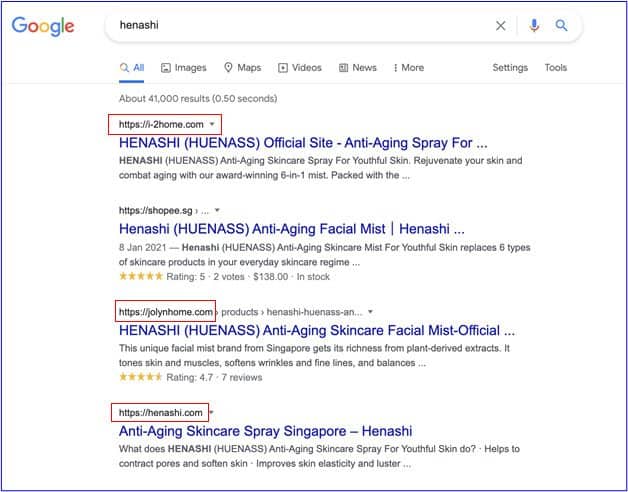Select the All results tab
This screenshot has width=628, height=492.
pyautogui.click(x=132, y=68)
